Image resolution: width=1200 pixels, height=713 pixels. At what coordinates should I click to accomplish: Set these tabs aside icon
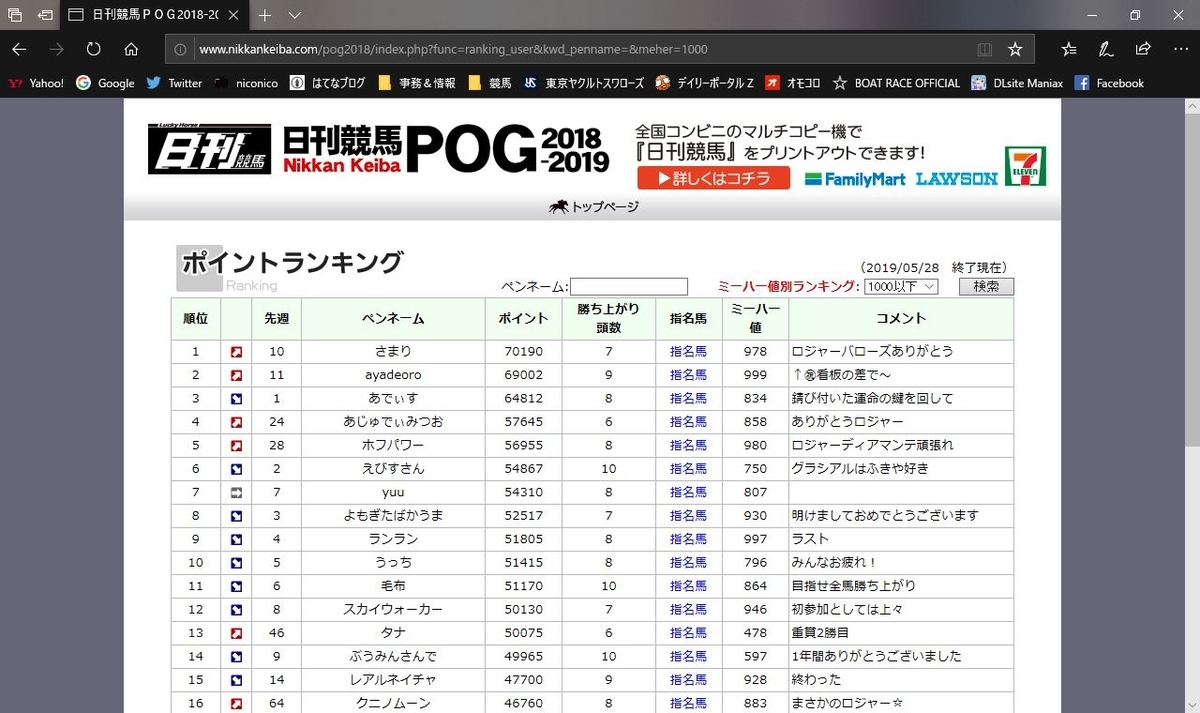tap(45, 16)
